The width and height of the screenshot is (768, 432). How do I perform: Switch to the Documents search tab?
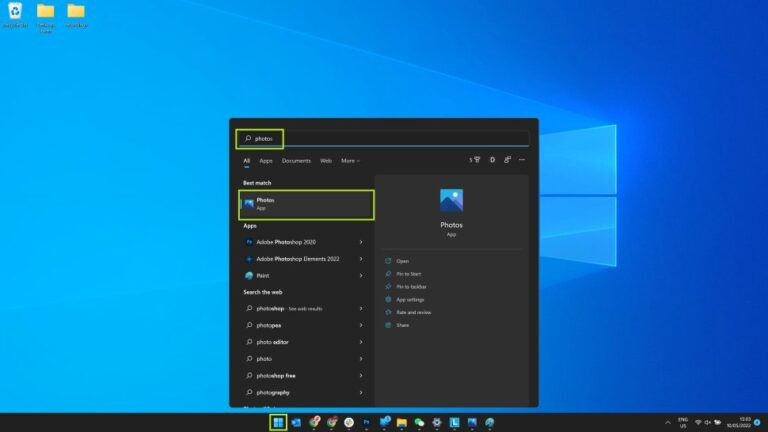296,161
